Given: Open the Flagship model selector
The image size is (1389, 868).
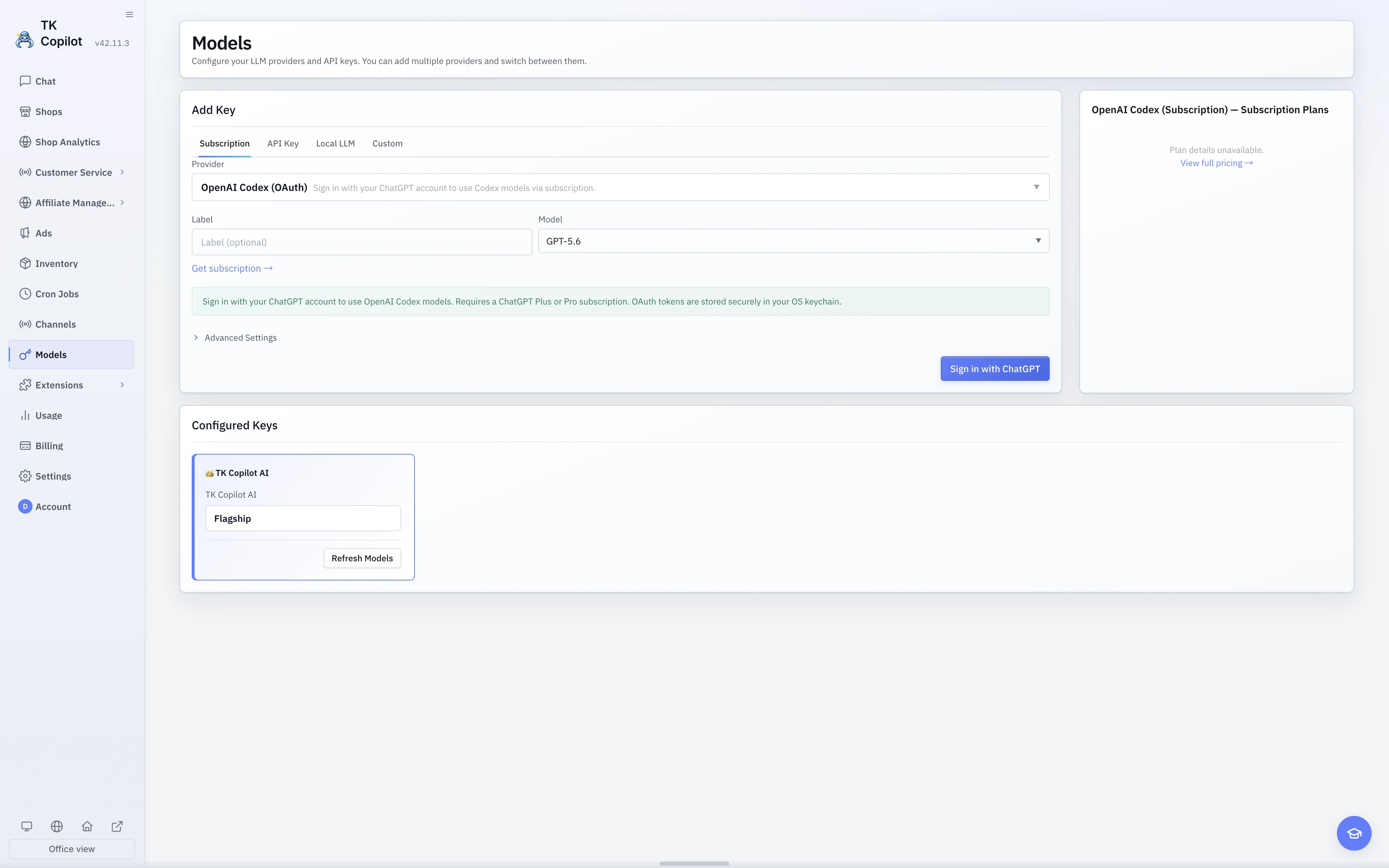Looking at the screenshot, I should [x=303, y=518].
